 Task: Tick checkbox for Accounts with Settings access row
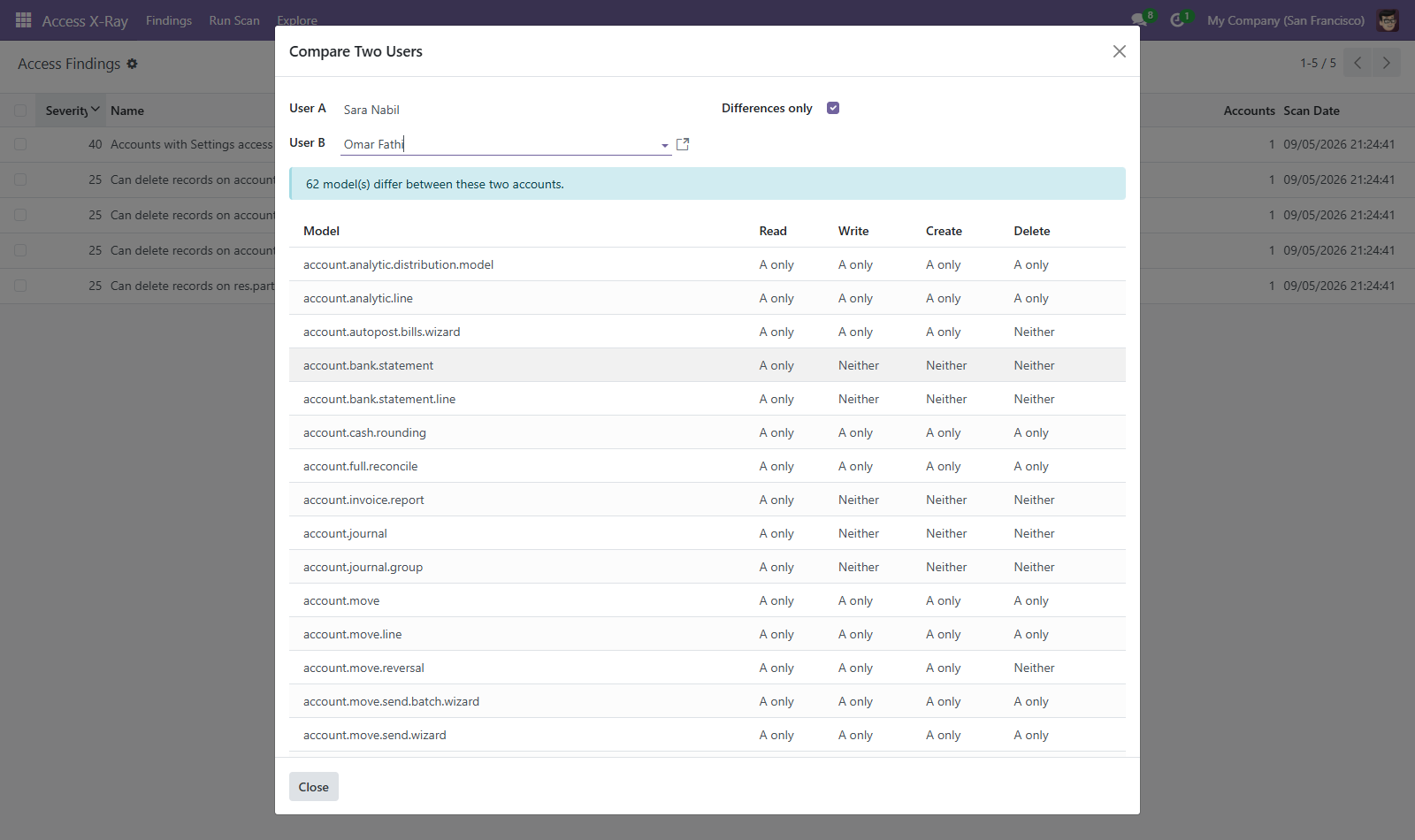pyautogui.click(x=20, y=144)
